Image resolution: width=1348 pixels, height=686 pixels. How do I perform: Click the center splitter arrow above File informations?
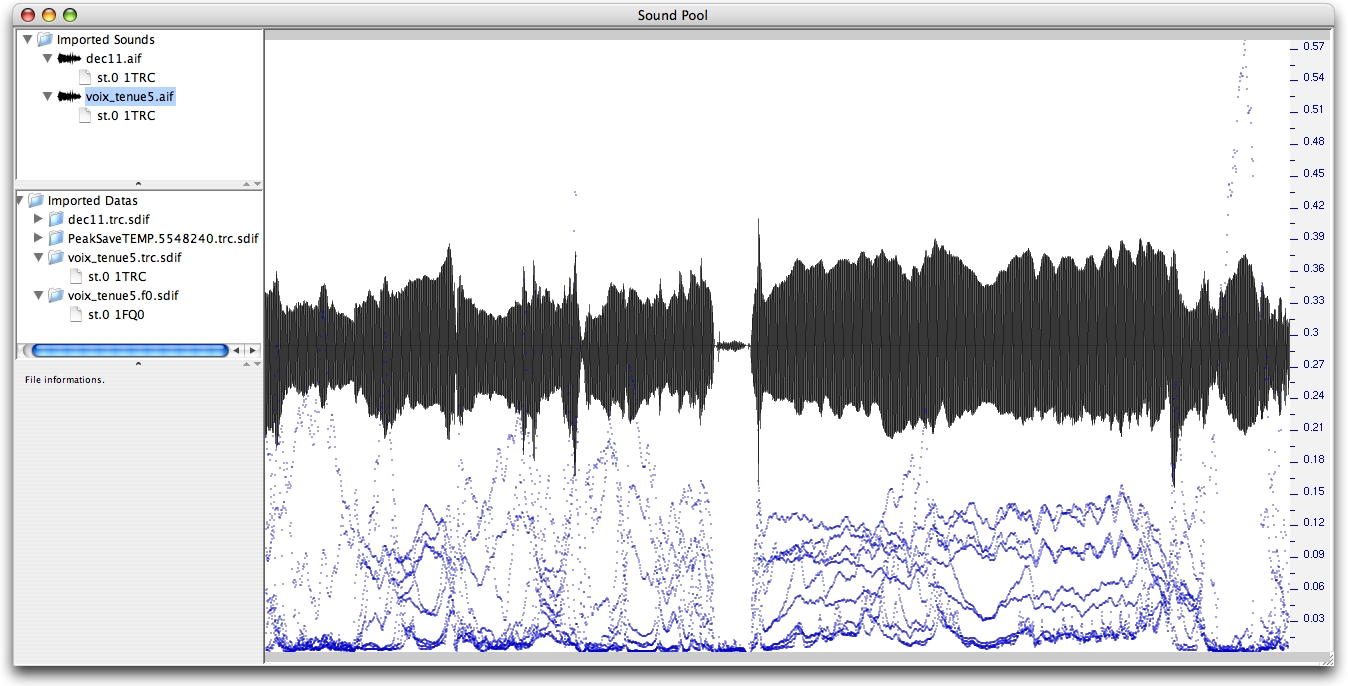click(139, 364)
